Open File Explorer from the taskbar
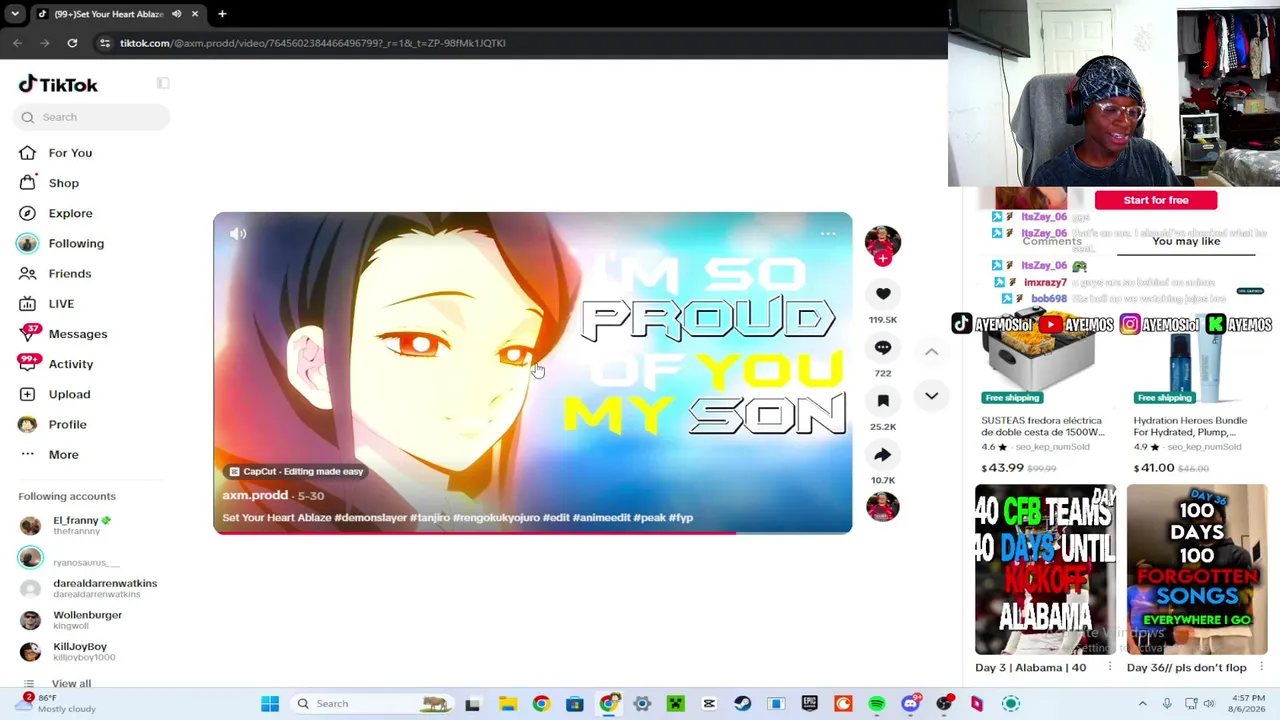Screen dimensions: 1280x720 (507, 704)
